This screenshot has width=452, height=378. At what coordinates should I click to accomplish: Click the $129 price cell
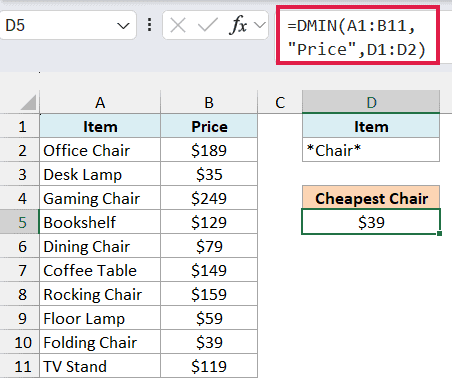pos(209,222)
